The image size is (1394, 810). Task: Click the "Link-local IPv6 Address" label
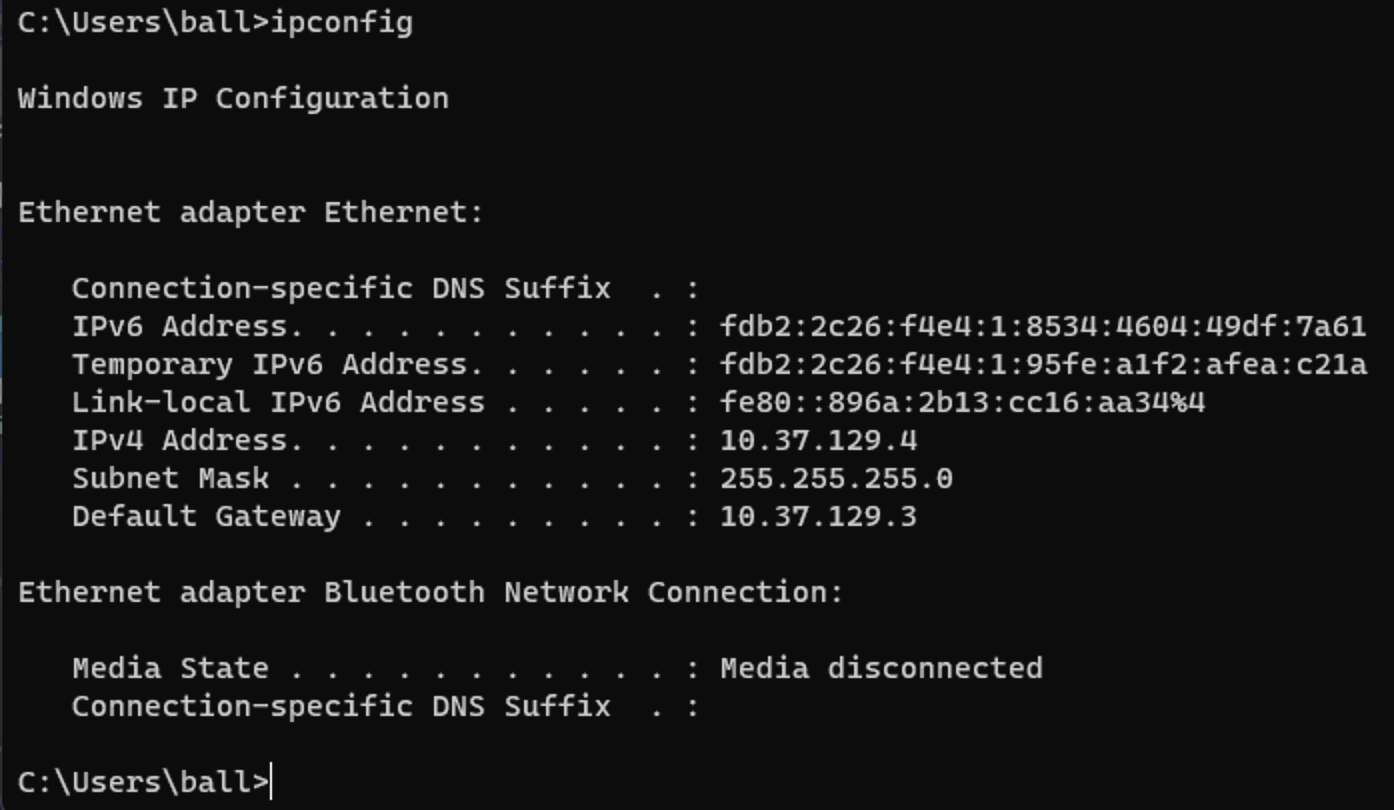[x=277, y=403]
